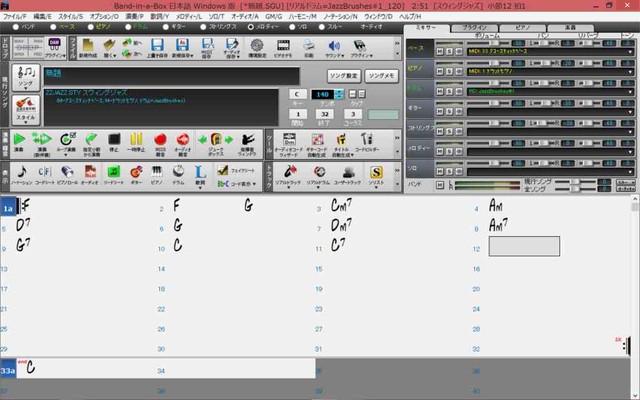Select the Drums track radio button
The image size is (640, 400).
point(128,27)
